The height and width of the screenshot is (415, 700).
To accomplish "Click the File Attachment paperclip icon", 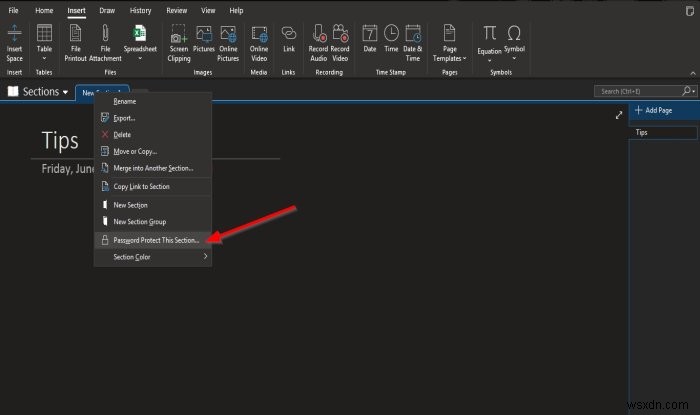I will click(x=105, y=34).
